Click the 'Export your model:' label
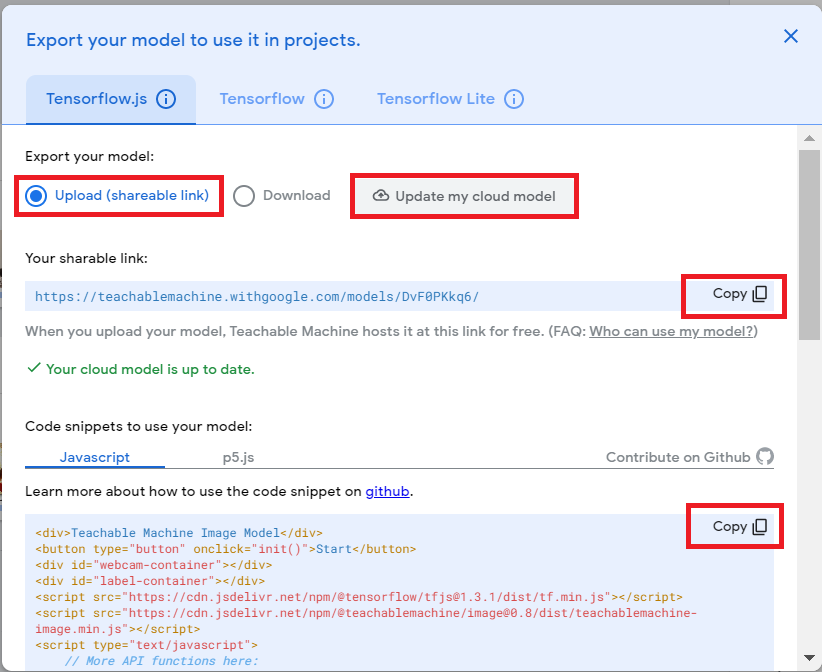 [x=90, y=156]
